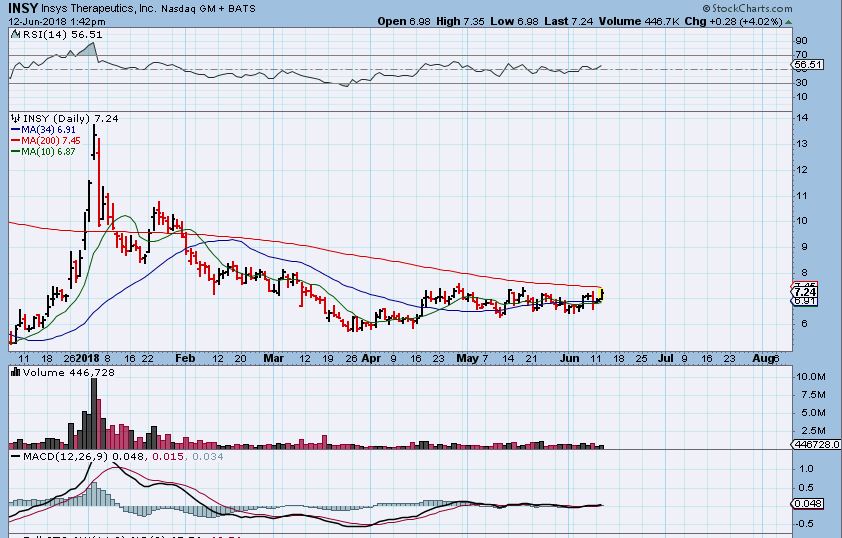Click the RSI(14) indicator icon
The image size is (842, 538).
coord(16,34)
